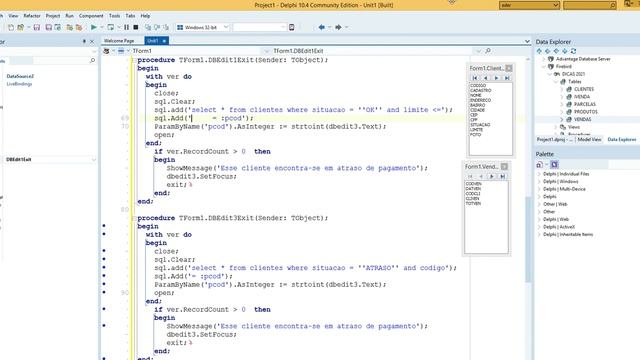Go to prior record in Form1.Client navigator
Viewport: 640px width, 360px height.
point(485,78)
